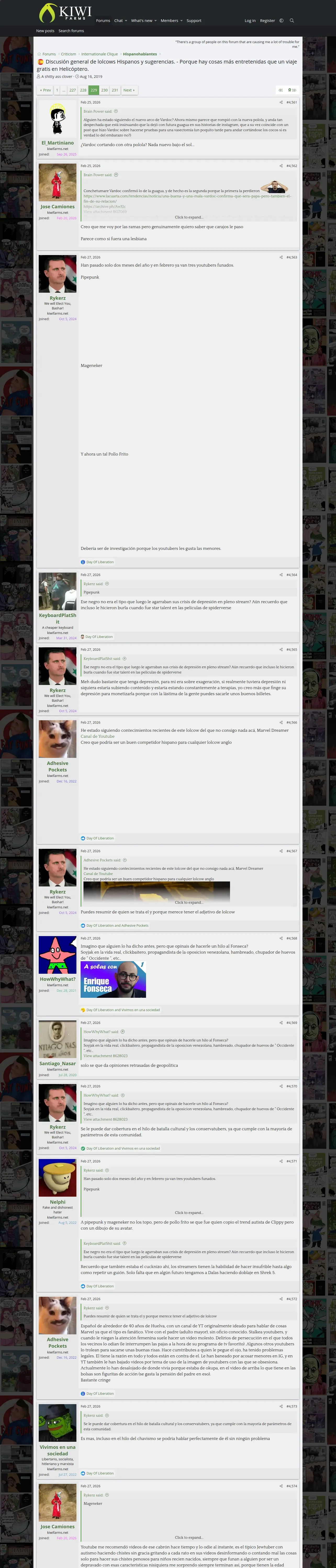Click the left double-arrow jump icon near pagination
The height and width of the screenshot is (1568, 336).
click(x=281, y=90)
